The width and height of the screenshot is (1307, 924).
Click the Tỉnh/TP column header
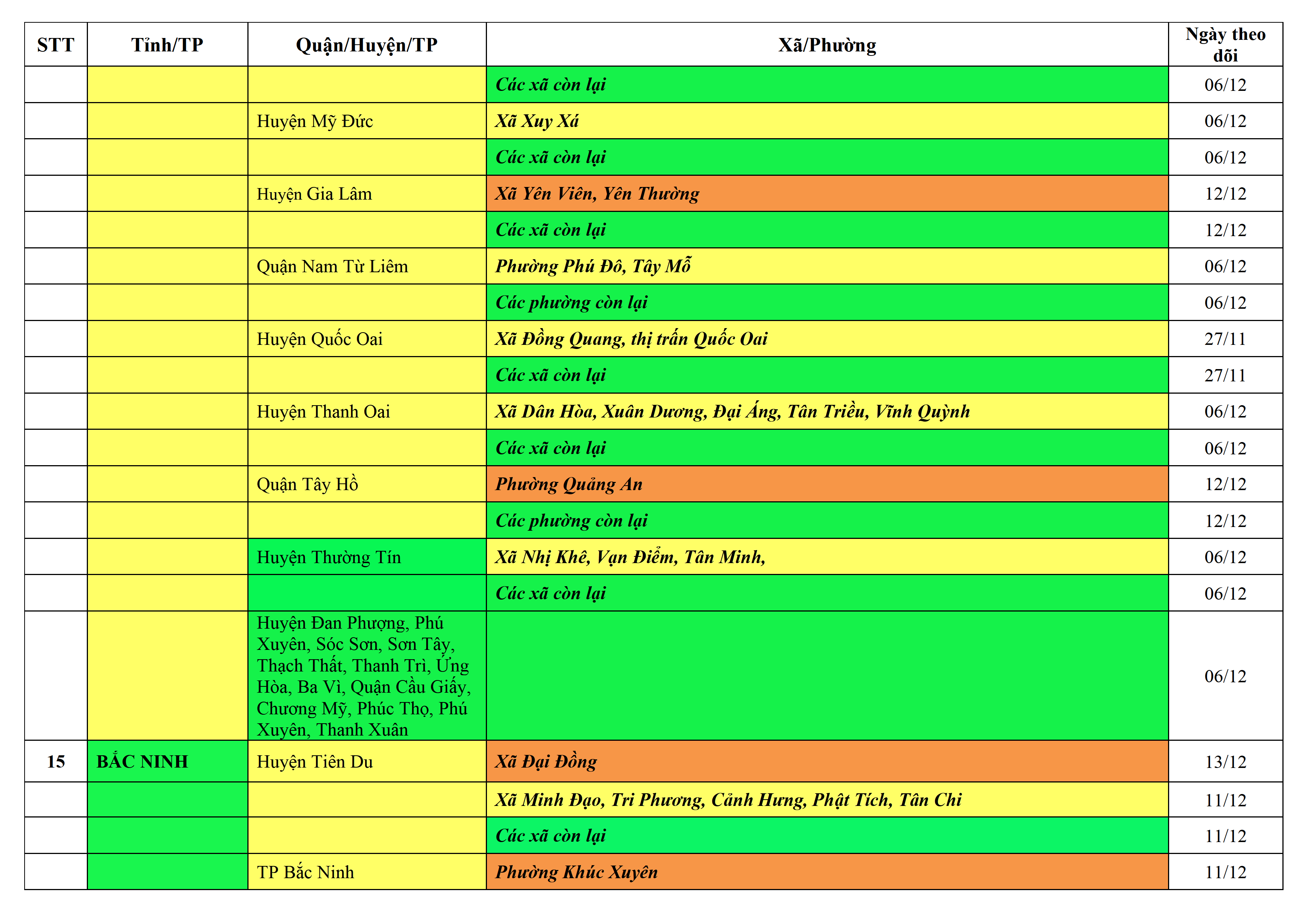[x=167, y=45]
